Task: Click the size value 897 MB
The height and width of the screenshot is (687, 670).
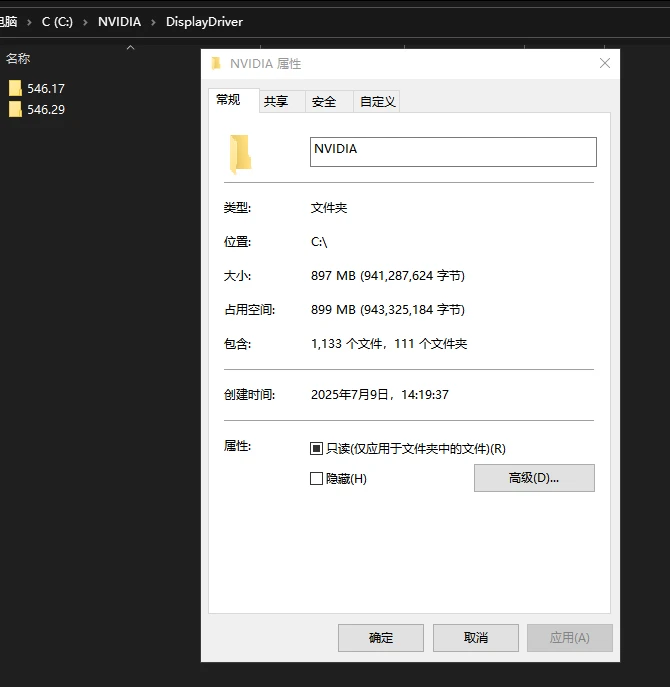Action: [x=388, y=276]
